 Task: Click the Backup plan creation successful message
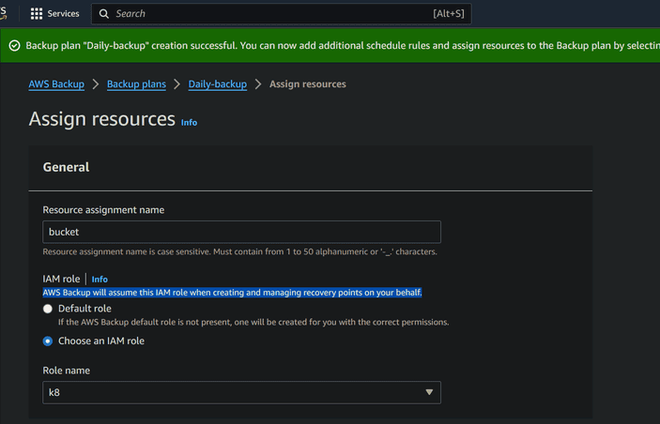point(342,45)
